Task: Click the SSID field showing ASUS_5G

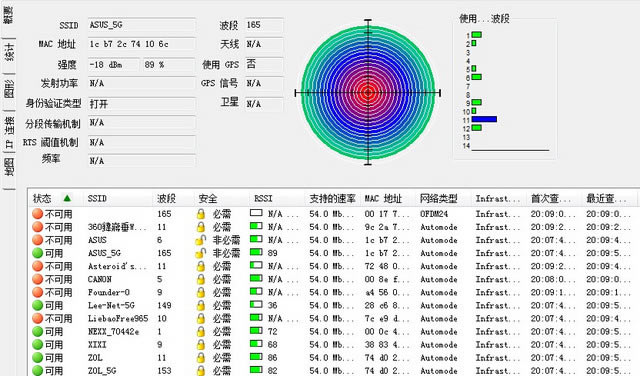Action: (142, 25)
